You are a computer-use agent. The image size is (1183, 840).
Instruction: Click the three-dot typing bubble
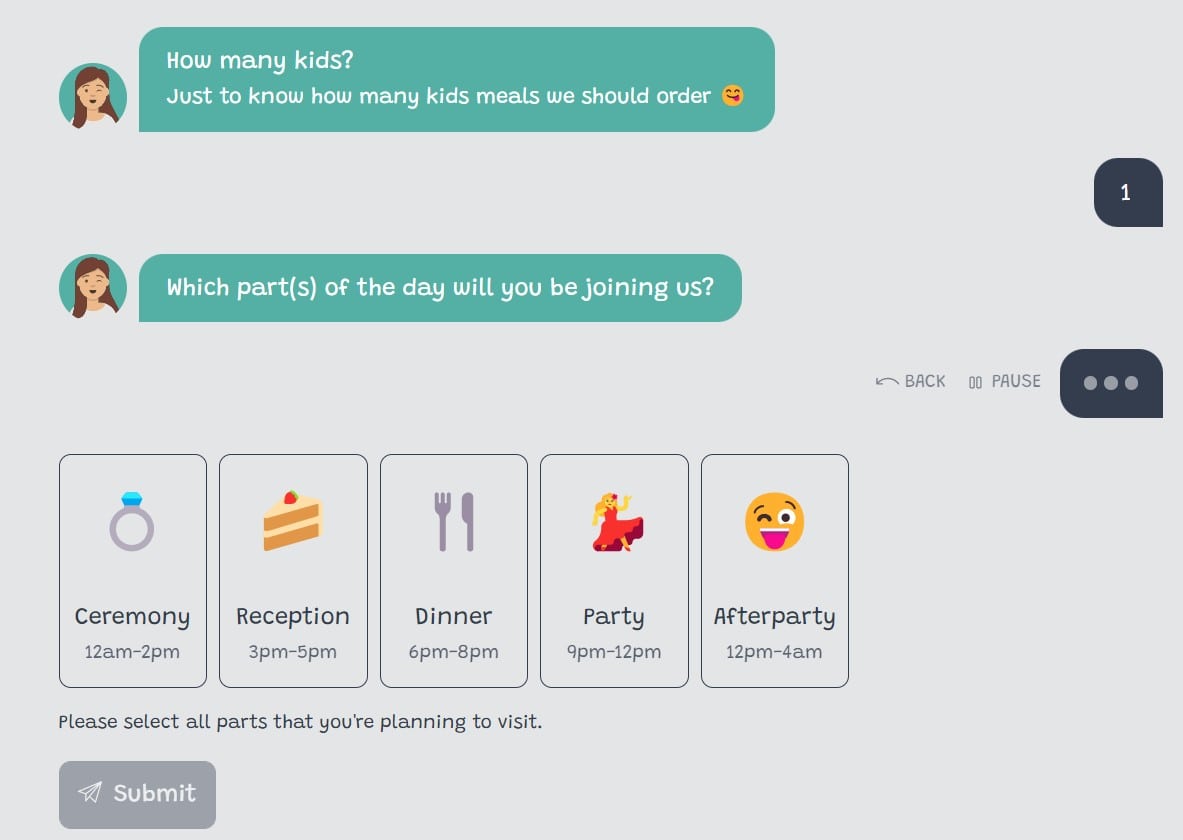[x=1111, y=383]
